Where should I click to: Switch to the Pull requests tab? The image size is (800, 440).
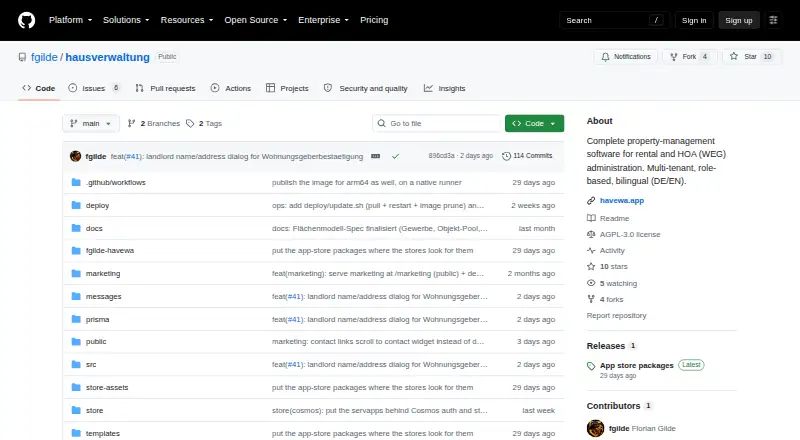coord(165,88)
